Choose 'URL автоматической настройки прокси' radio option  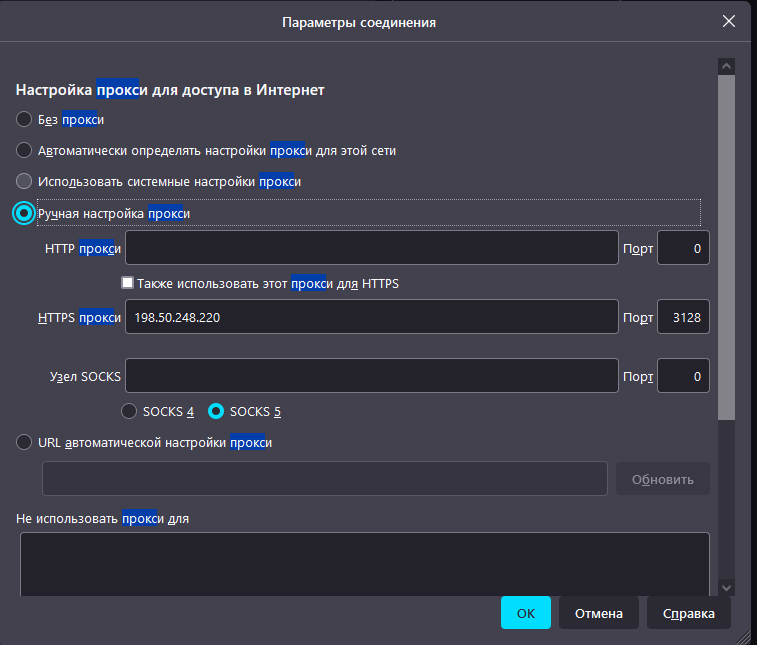24,442
